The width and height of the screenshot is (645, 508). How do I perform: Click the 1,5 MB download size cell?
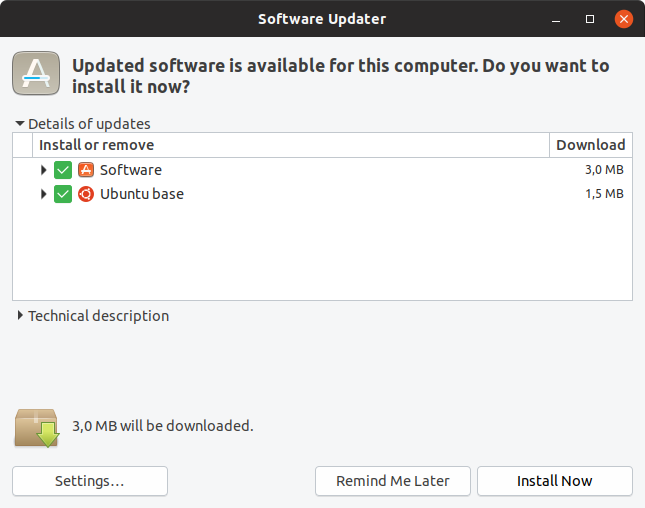click(x=604, y=194)
